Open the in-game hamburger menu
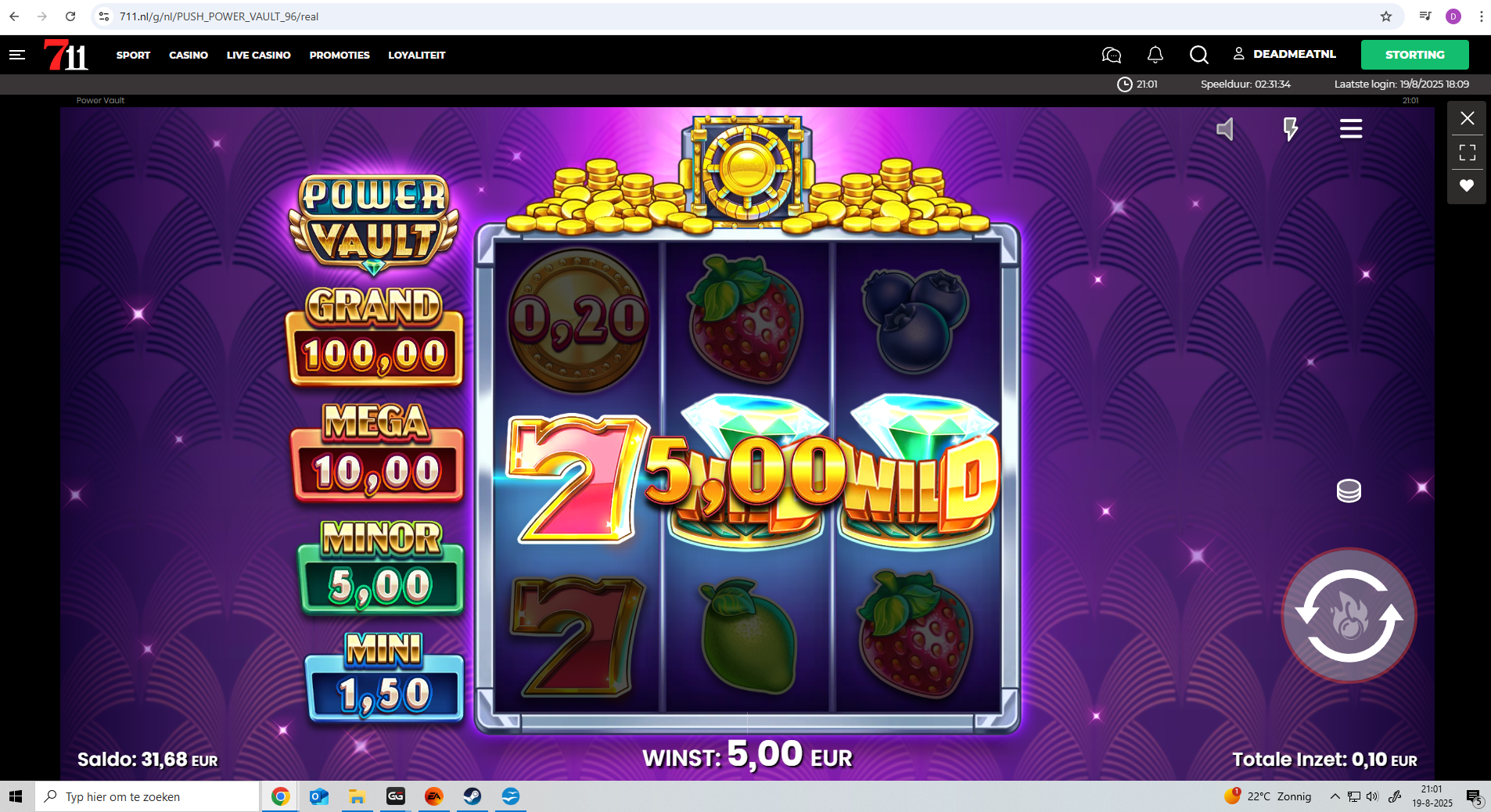Viewport: 1491px width, 812px height. pos(1351,128)
